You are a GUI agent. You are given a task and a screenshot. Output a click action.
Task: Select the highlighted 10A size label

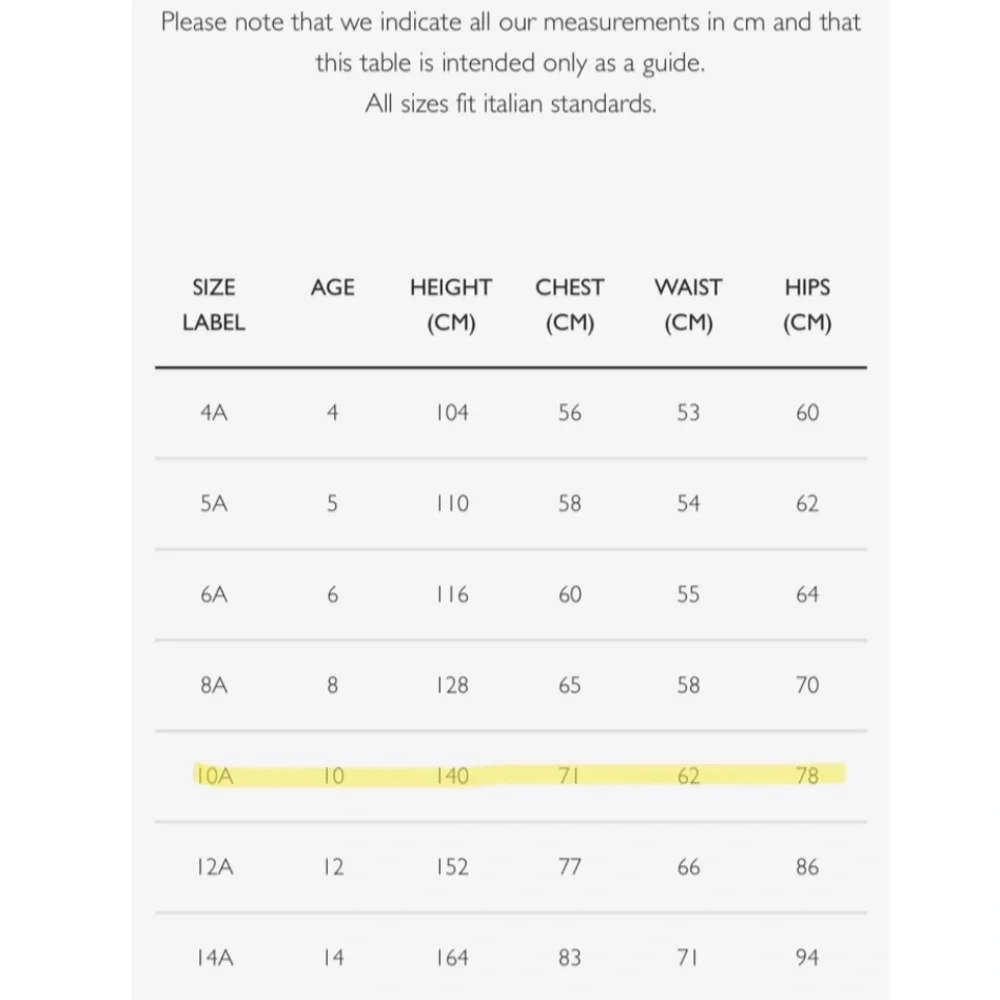point(214,776)
